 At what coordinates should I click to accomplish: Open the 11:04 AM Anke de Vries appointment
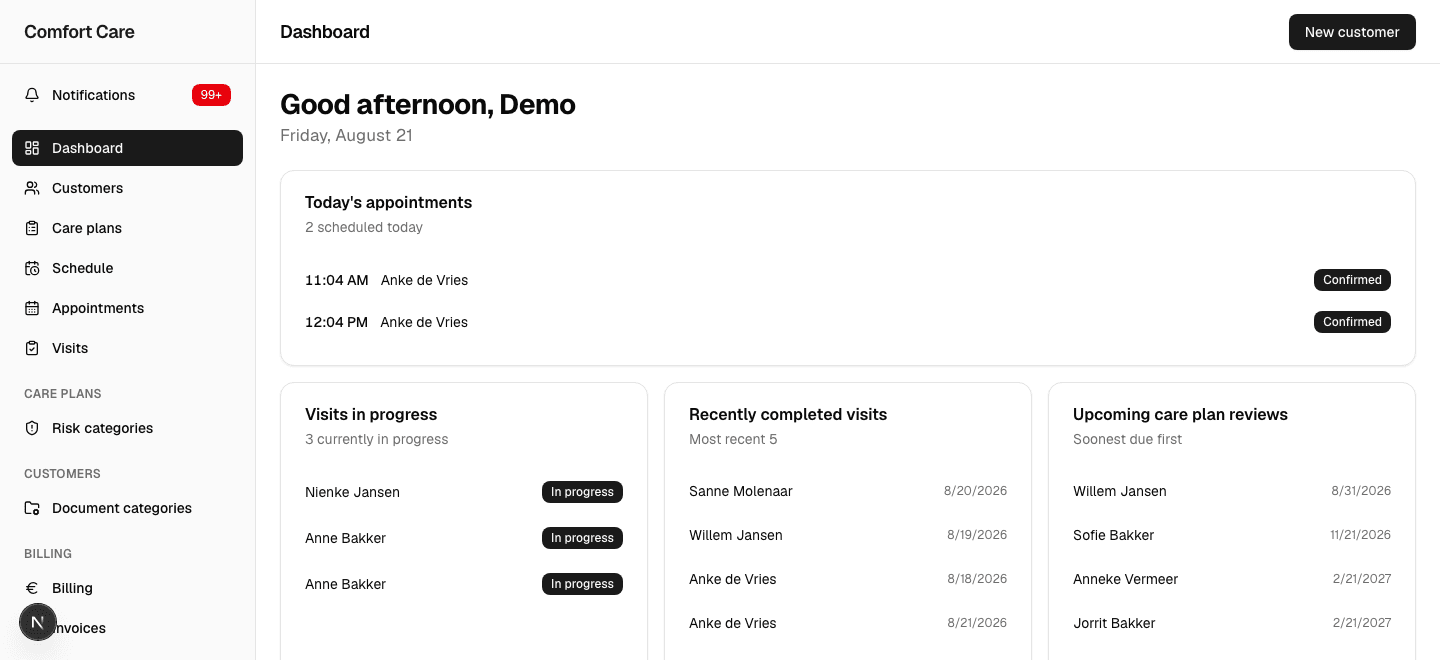(848, 280)
